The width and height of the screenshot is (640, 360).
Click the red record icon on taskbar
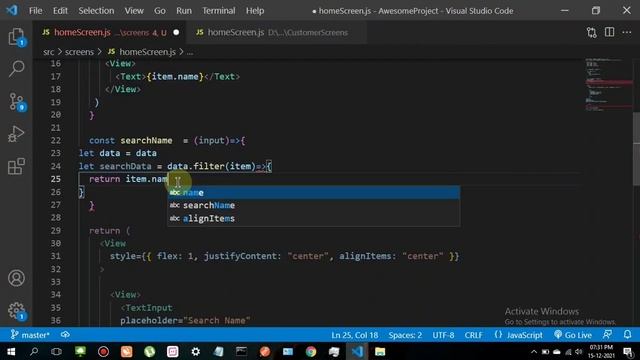point(103,351)
